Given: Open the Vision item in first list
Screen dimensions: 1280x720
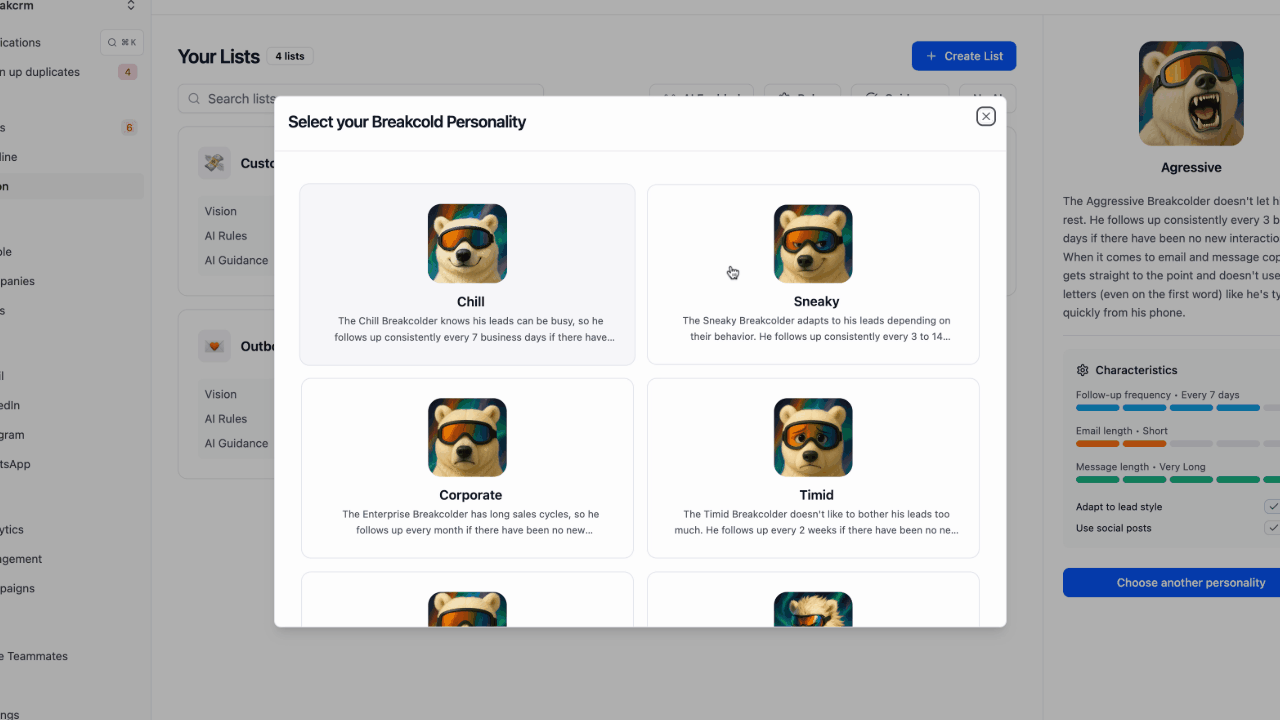Looking at the screenshot, I should (221, 211).
